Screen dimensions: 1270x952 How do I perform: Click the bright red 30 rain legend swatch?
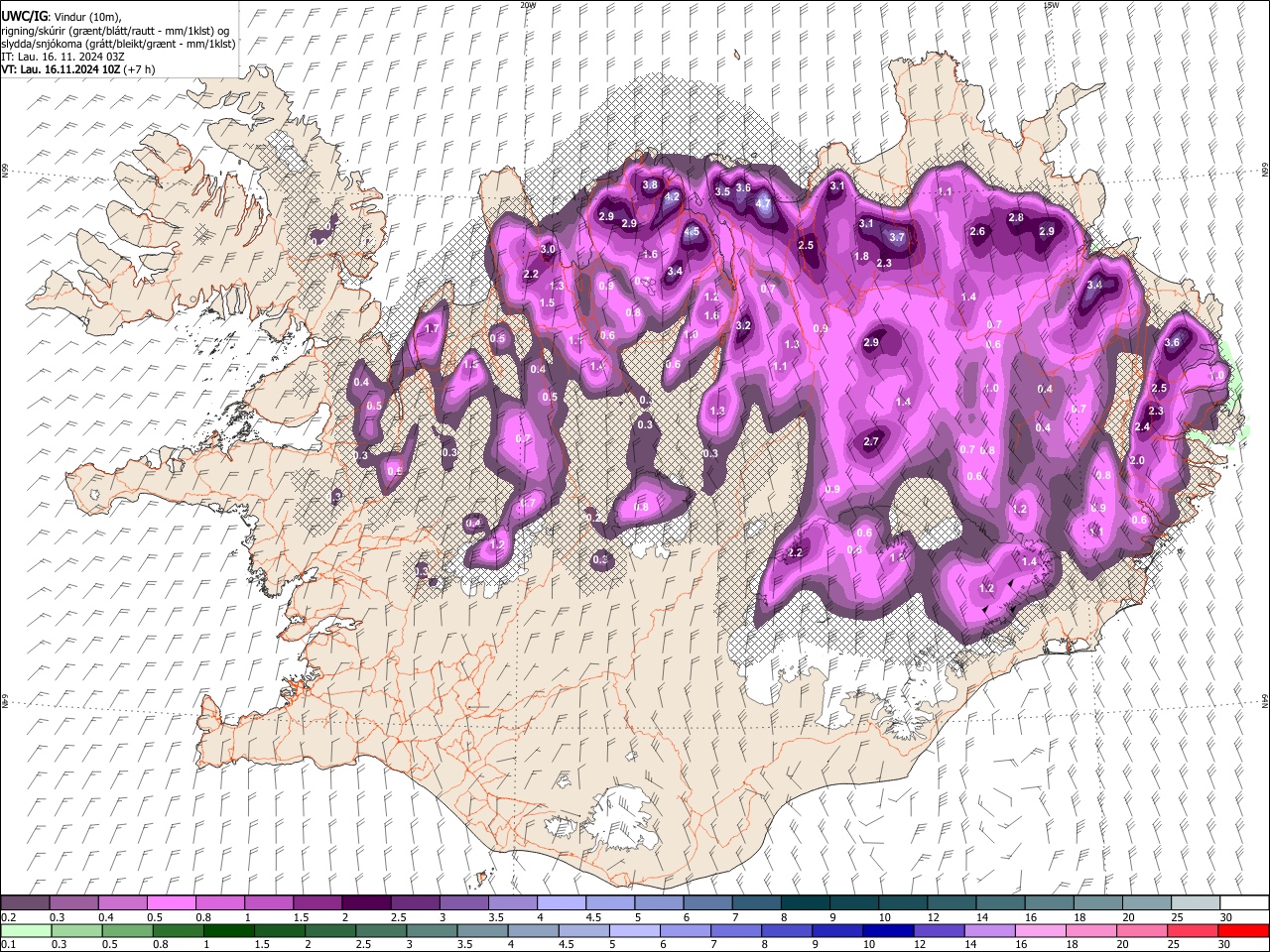click(1243, 930)
